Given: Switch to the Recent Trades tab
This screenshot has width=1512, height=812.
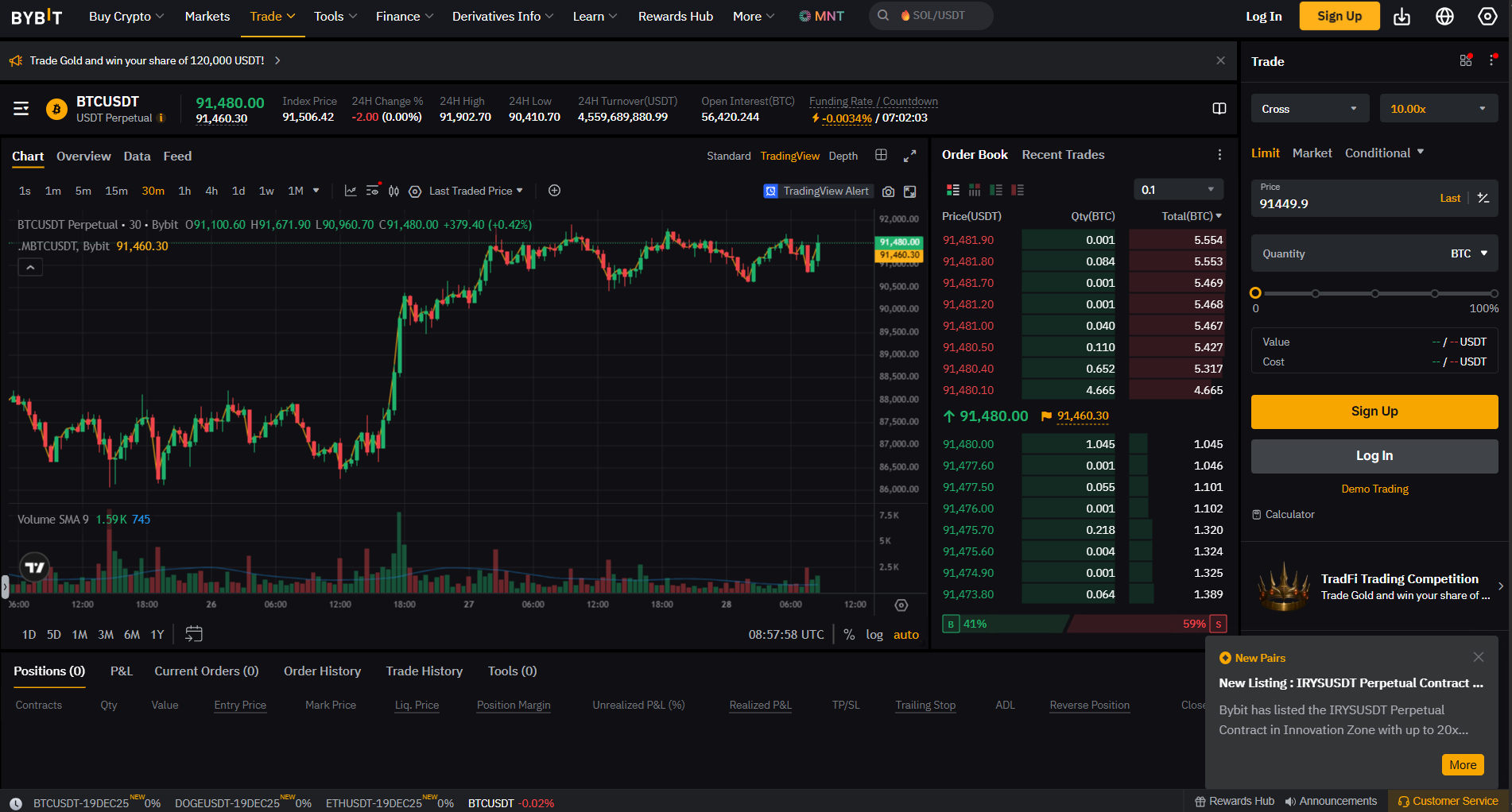Looking at the screenshot, I should pyautogui.click(x=1063, y=155).
